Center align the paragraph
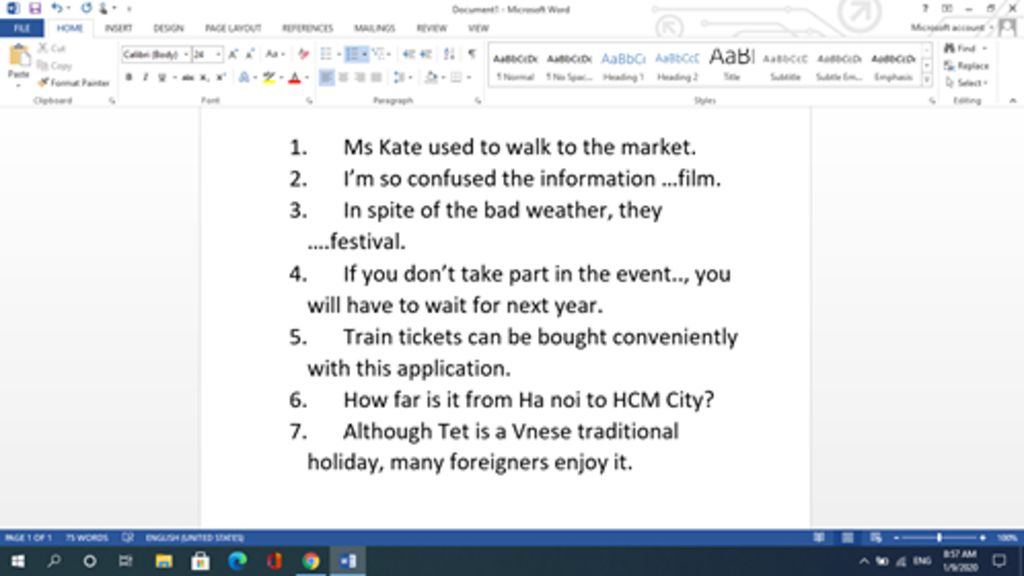This screenshot has width=1024, height=576. [343, 77]
